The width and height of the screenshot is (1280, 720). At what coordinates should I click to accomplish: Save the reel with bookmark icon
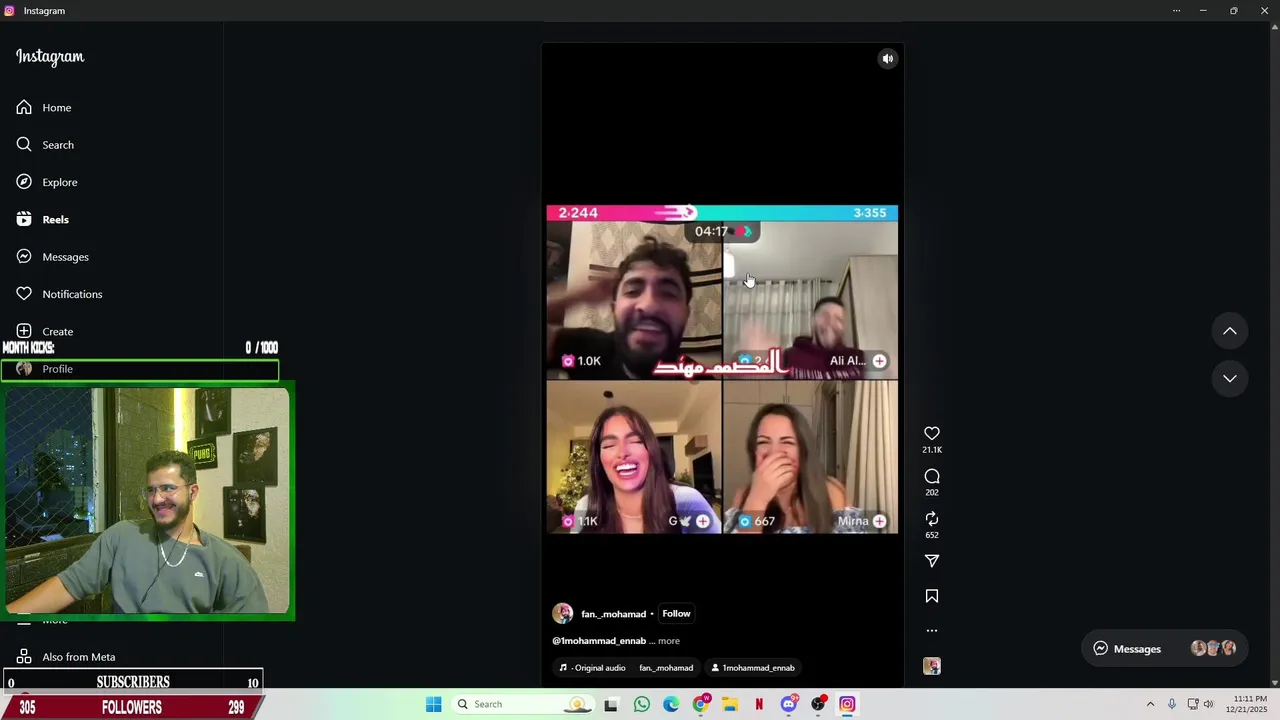[932, 596]
